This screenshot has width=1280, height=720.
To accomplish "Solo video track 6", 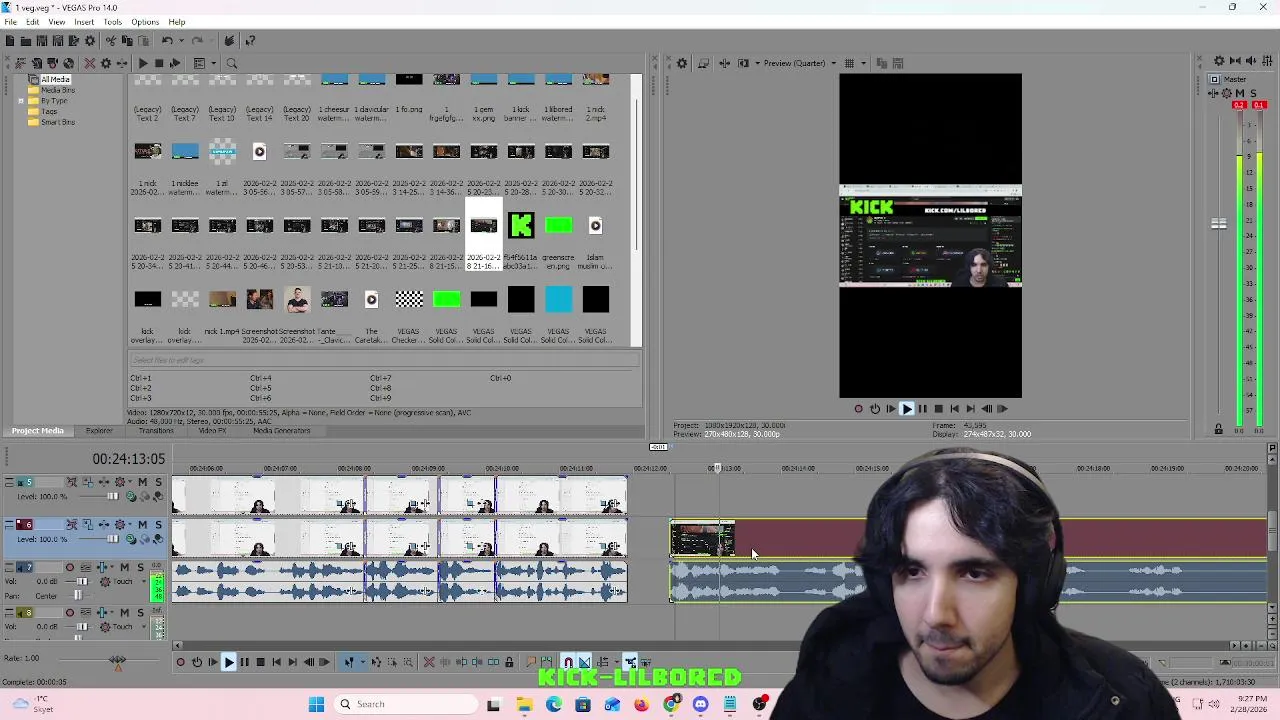I will 158,524.
